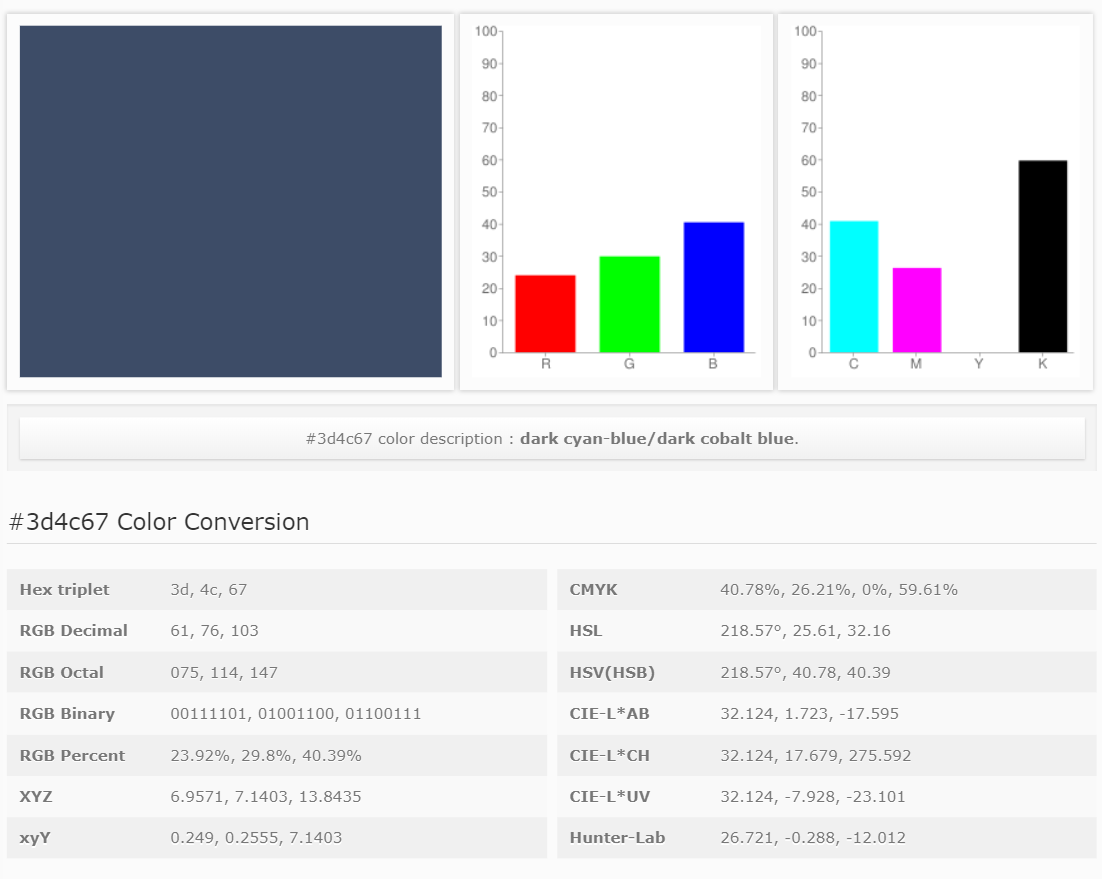Click the RGB Octal row label
This screenshot has width=1102, height=879.
click(x=61, y=673)
